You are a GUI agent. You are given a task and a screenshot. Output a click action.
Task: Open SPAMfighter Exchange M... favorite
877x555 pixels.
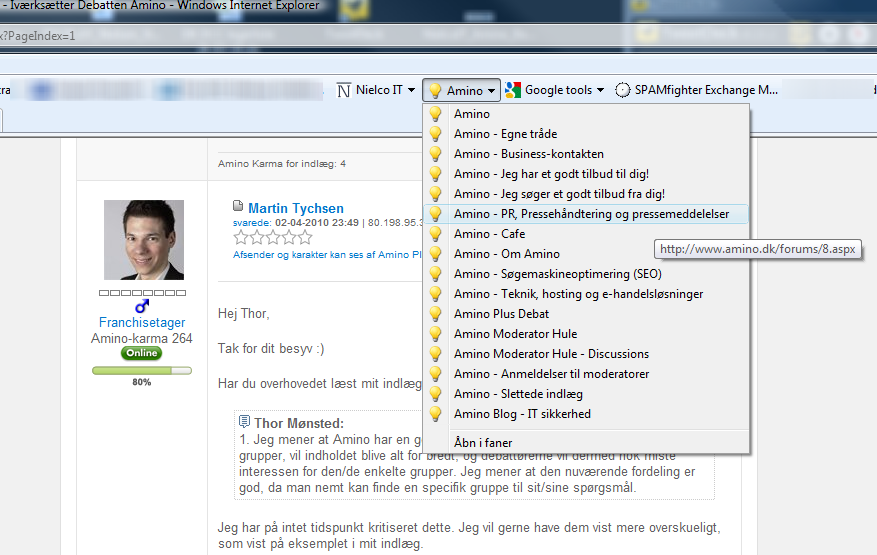coord(696,90)
